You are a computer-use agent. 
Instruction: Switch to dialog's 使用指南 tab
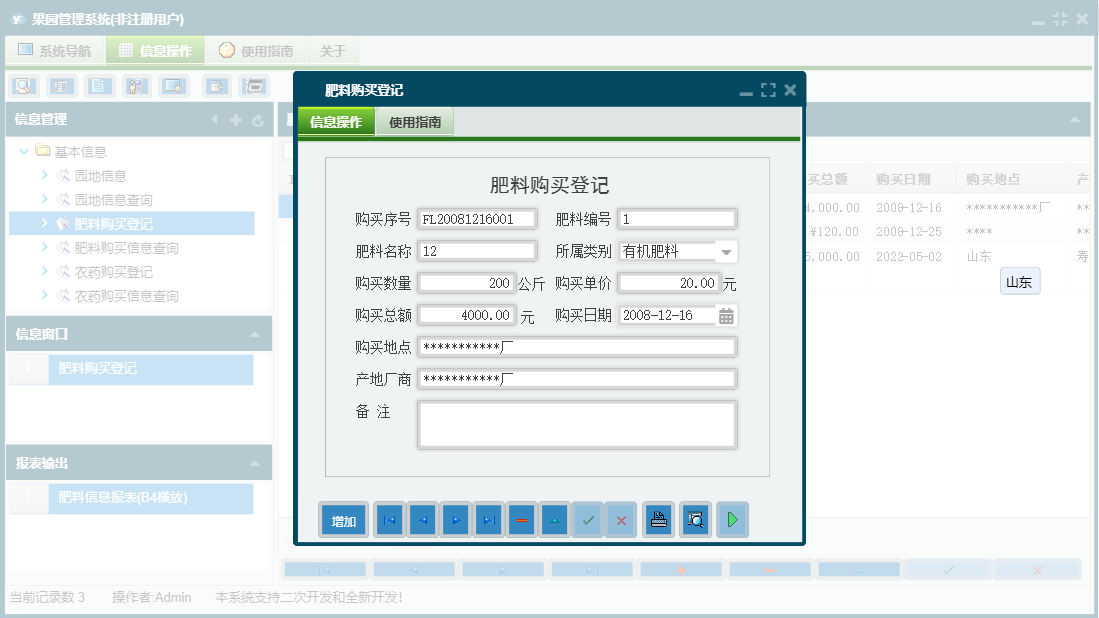point(415,122)
